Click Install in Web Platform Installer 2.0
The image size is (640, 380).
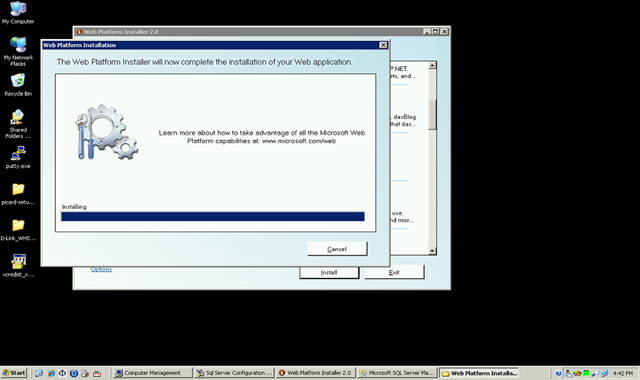tap(329, 273)
